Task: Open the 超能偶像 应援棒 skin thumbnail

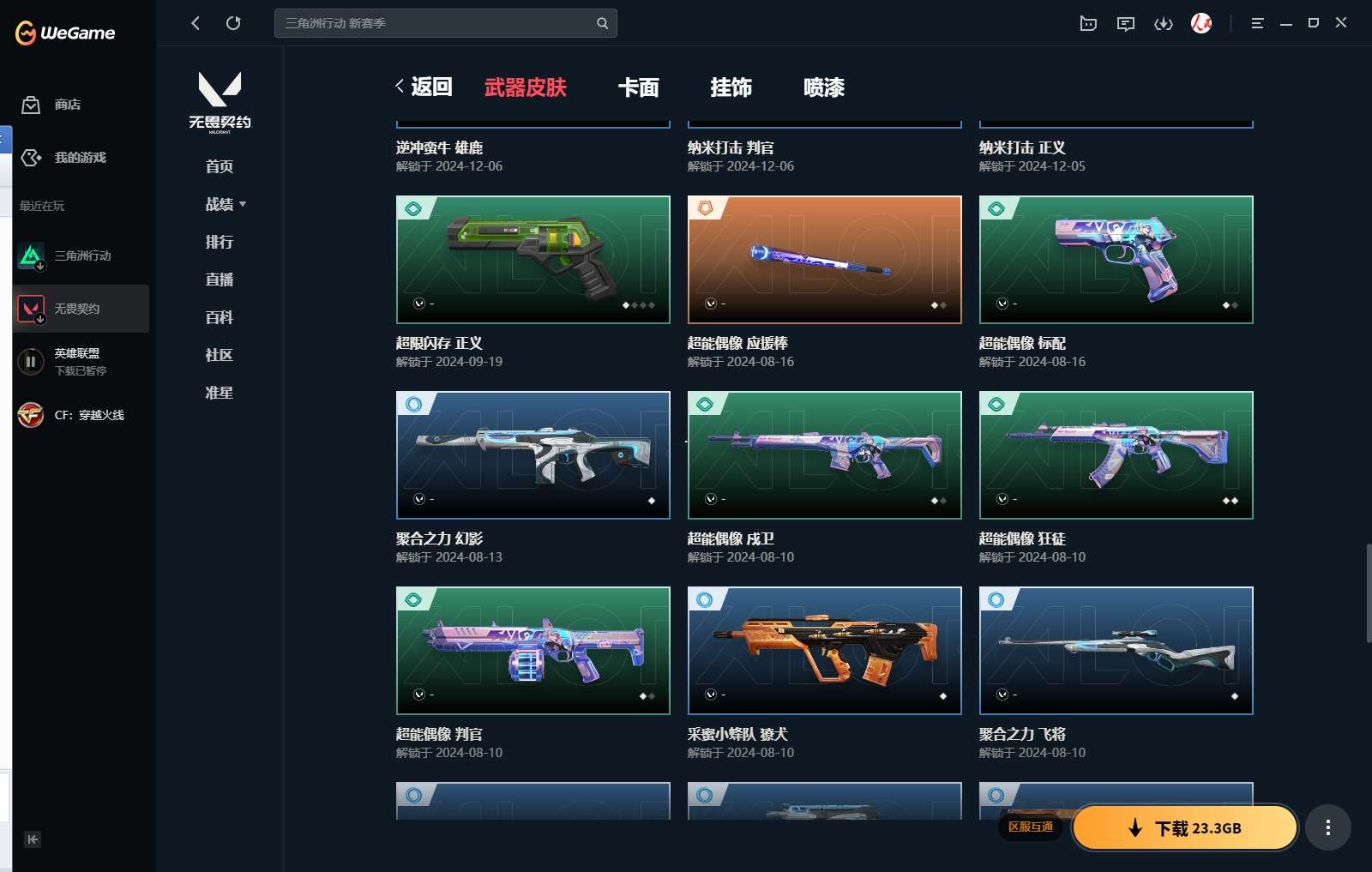Action: pyautogui.click(x=824, y=259)
